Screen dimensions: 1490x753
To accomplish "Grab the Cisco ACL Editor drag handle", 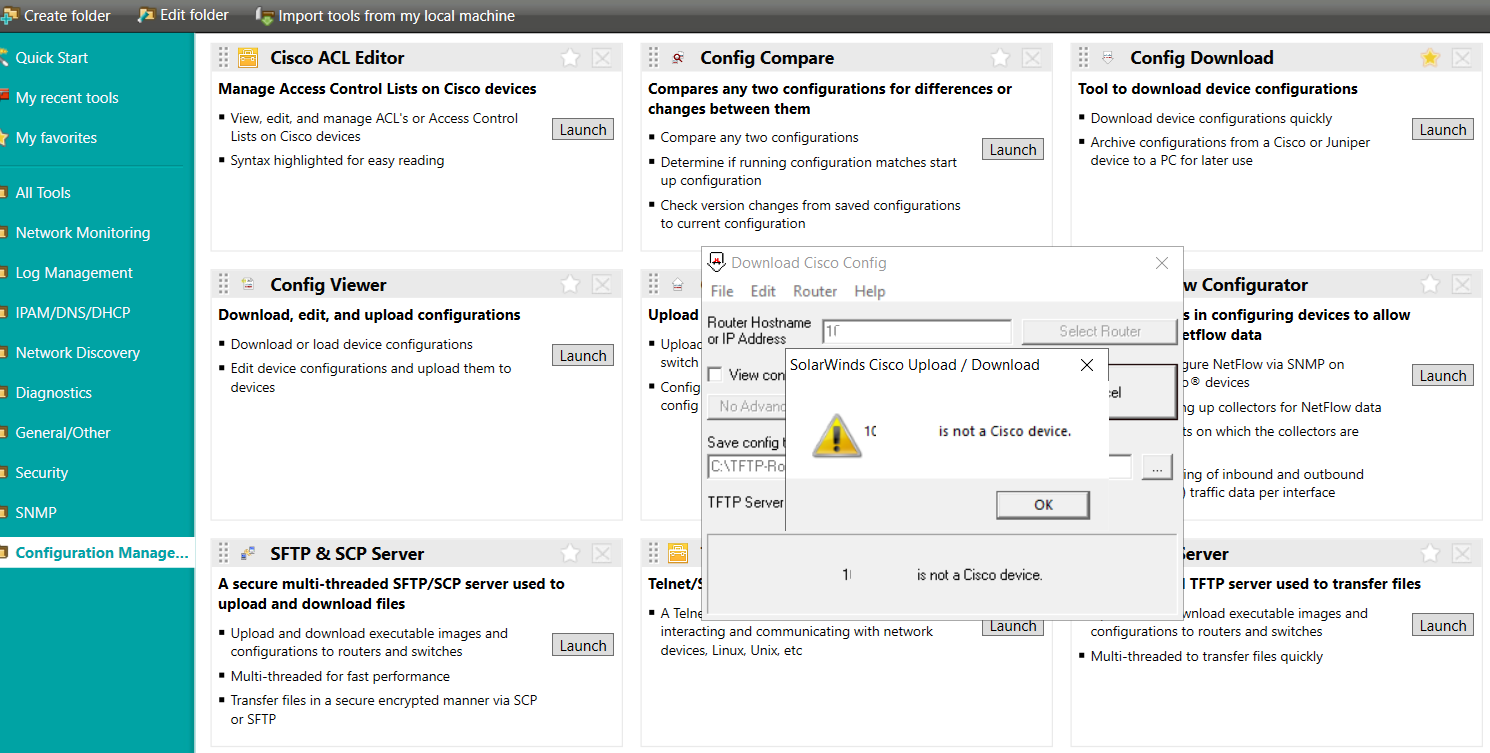I will 224,58.
